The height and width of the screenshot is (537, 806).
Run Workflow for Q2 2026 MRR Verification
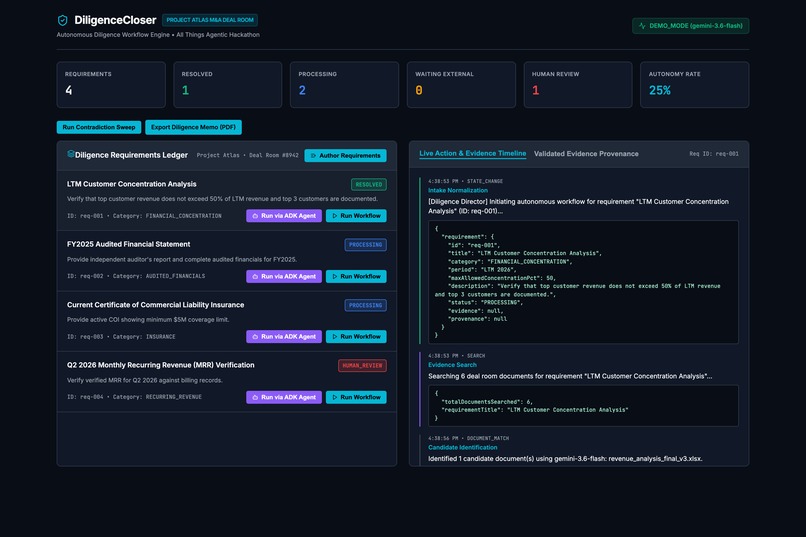356,397
